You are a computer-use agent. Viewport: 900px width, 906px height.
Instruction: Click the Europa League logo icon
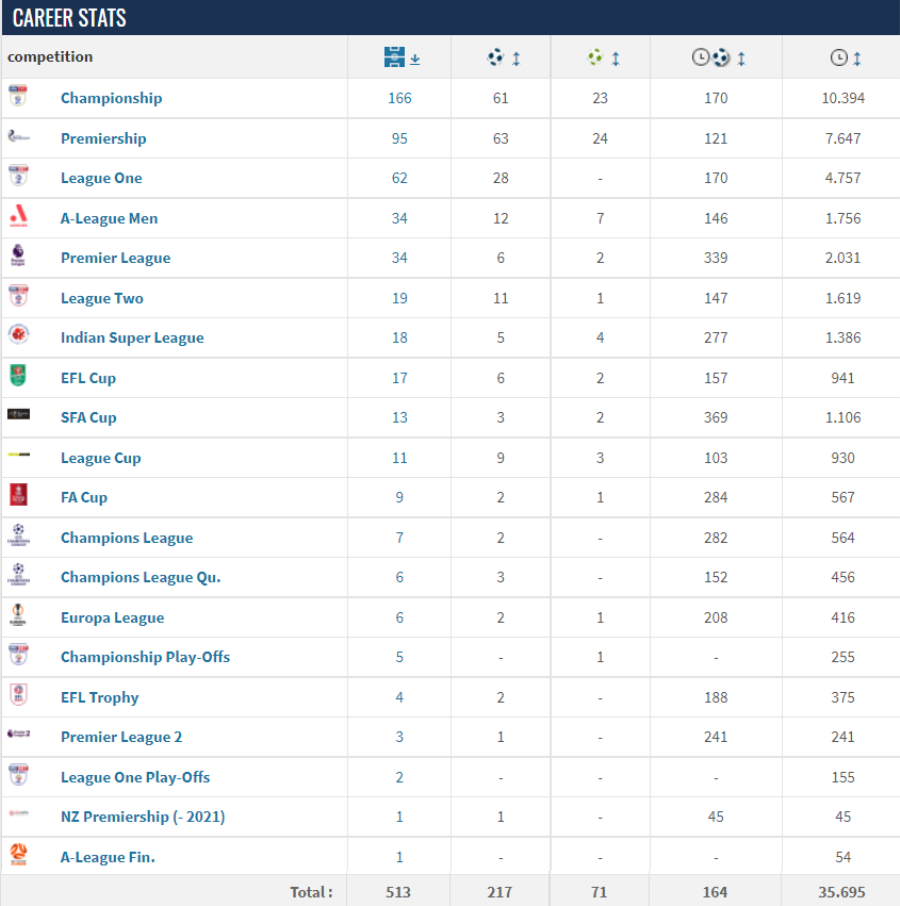click(x=18, y=616)
